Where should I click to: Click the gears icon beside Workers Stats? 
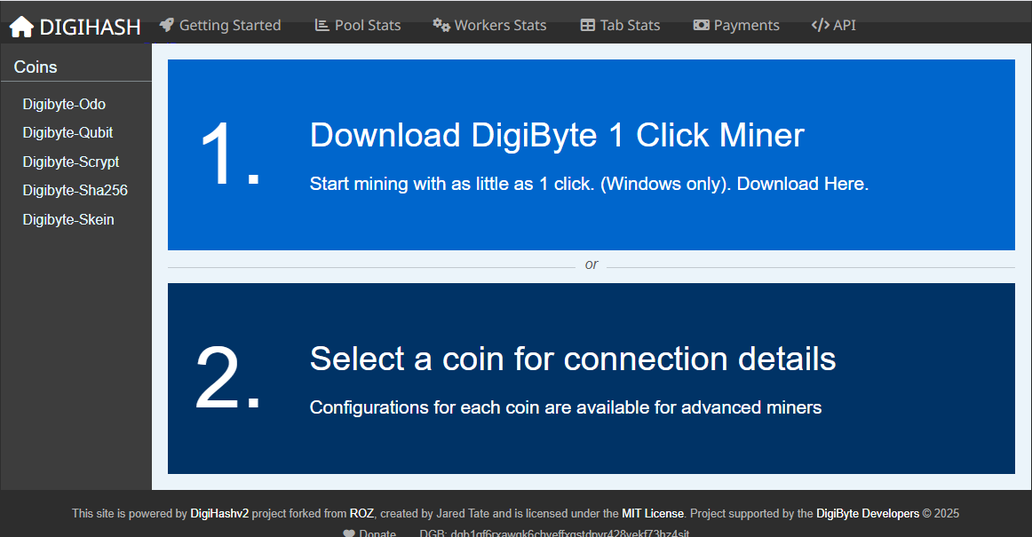(x=441, y=25)
